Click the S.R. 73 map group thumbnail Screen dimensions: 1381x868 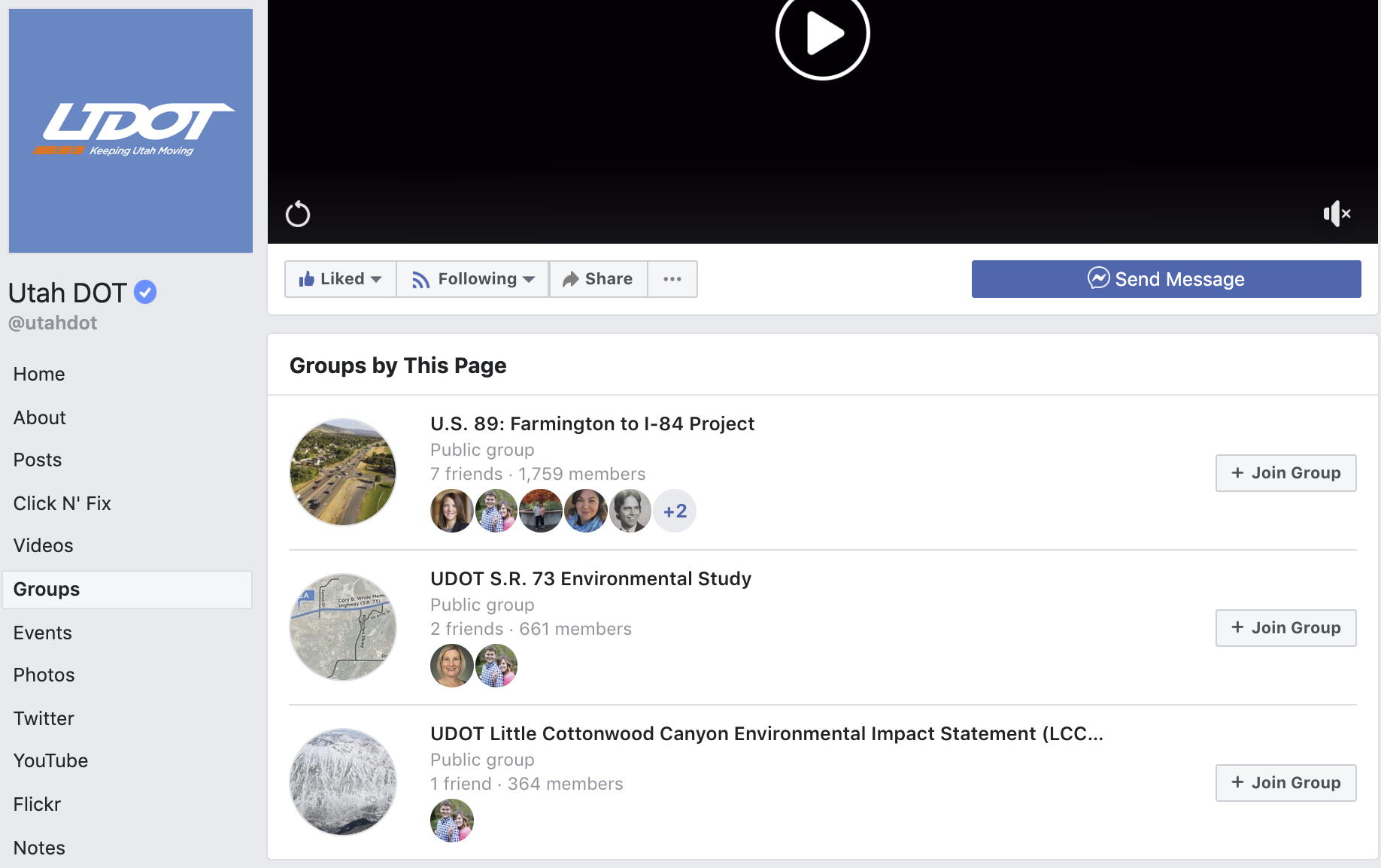point(343,627)
